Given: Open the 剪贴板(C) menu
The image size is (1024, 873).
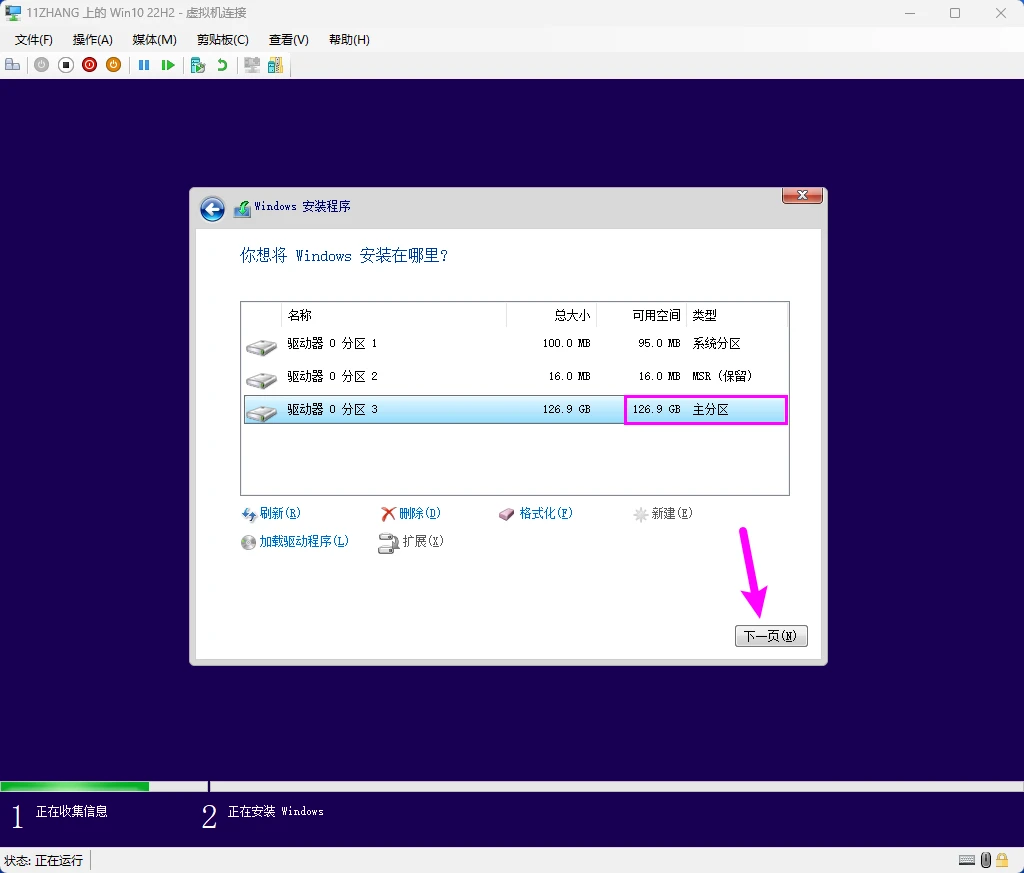Looking at the screenshot, I should pos(223,40).
